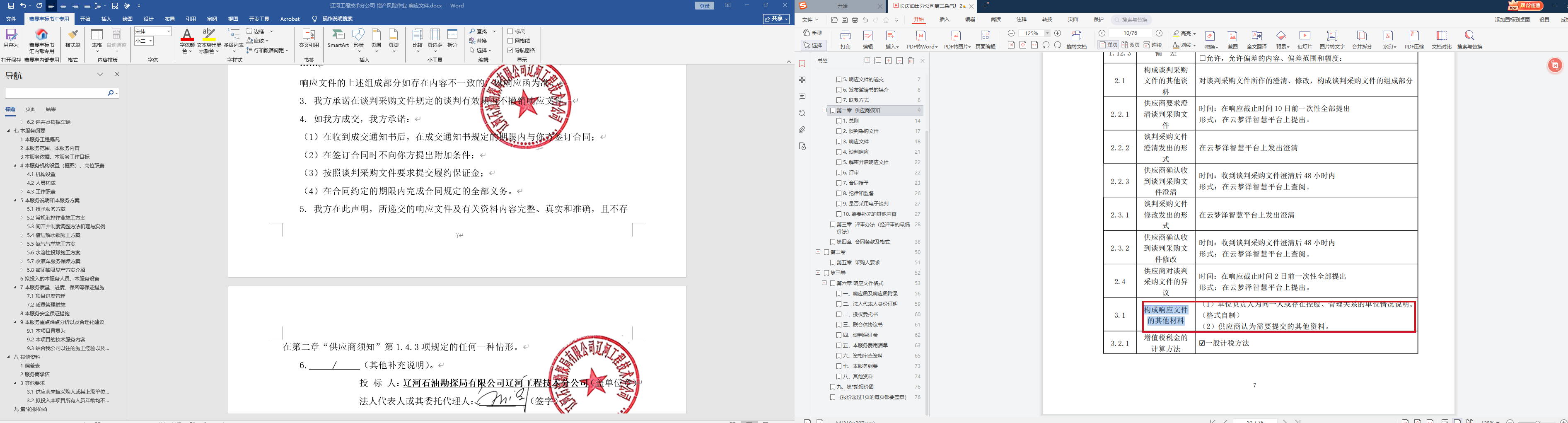Open the PDF压缩 compression tool
1568x423 pixels.
click(1414, 39)
